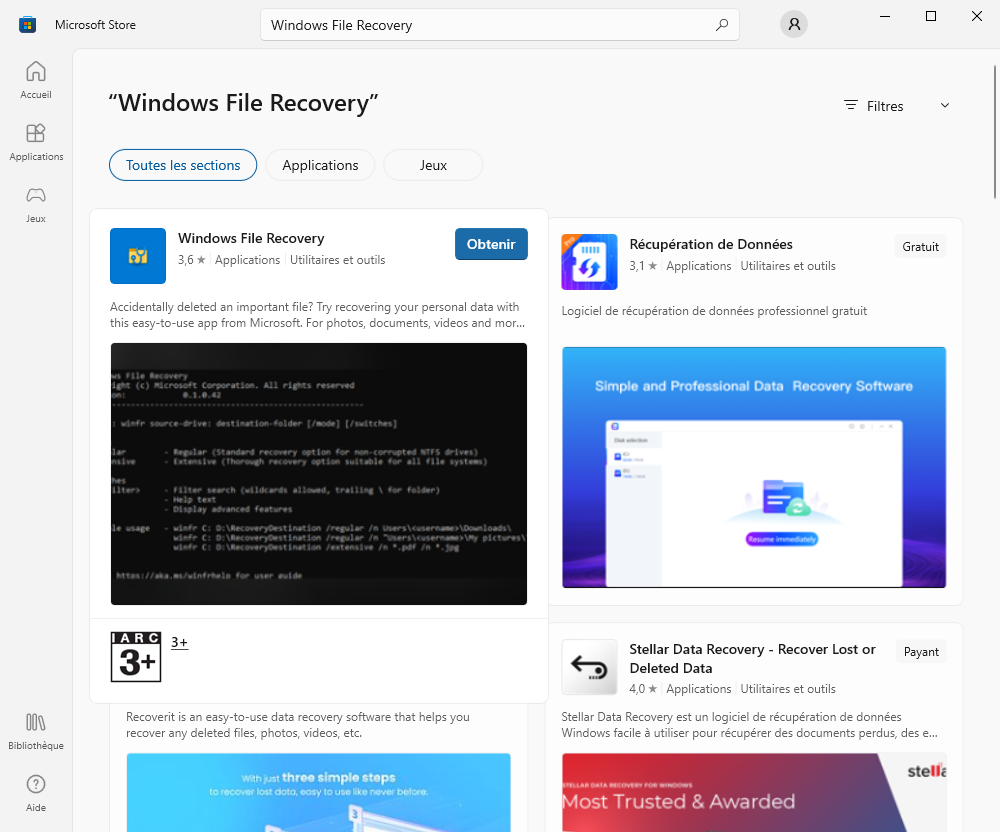Image resolution: width=1000 pixels, height=832 pixels.
Task: Click the Obtenir button
Action: 491,244
